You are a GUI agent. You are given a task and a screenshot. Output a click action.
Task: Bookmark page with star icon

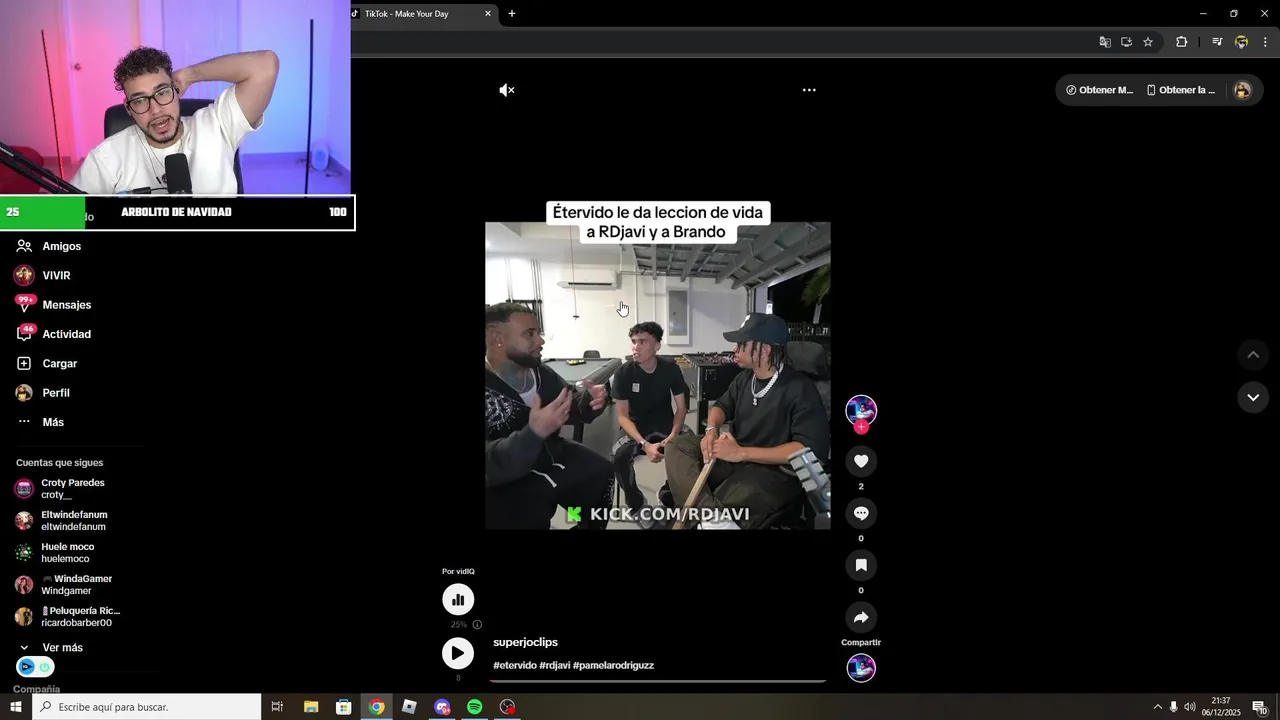pos(1148,42)
